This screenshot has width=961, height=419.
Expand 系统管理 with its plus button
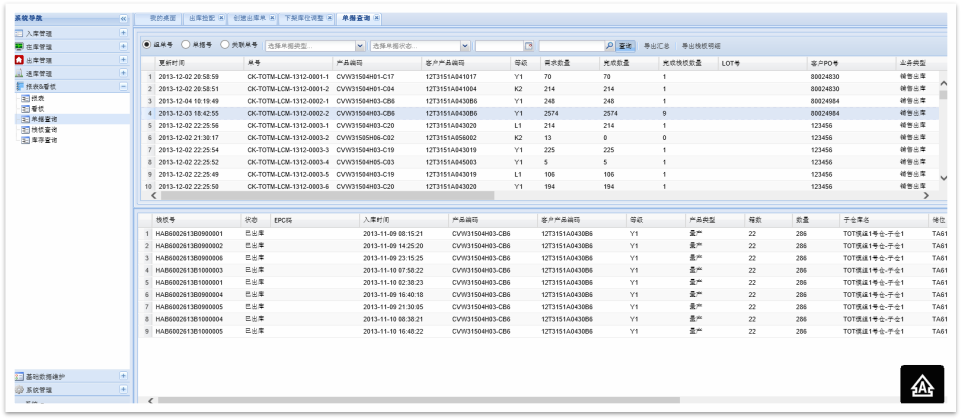(x=123, y=390)
